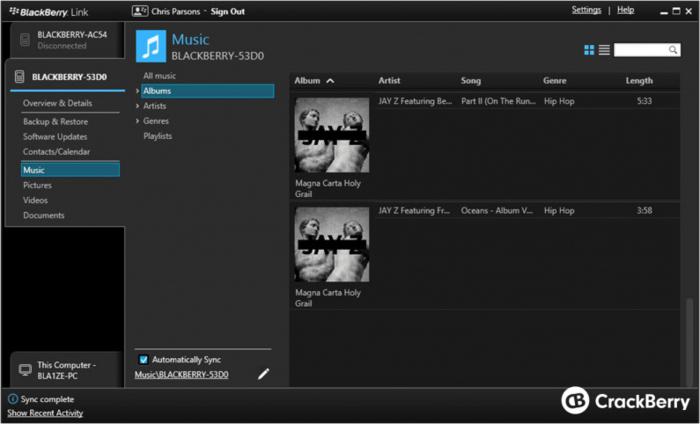Expand the Genres tree arrow
700x424 pixels.
coord(138,121)
